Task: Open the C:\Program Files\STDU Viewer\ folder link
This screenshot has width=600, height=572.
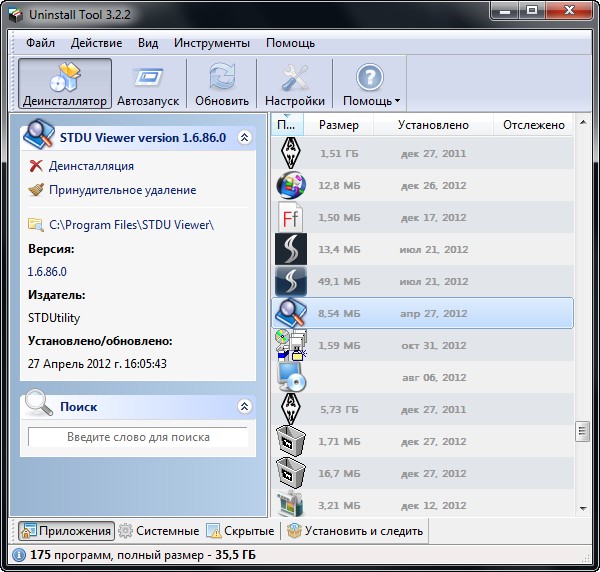Action: [x=131, y=225]
